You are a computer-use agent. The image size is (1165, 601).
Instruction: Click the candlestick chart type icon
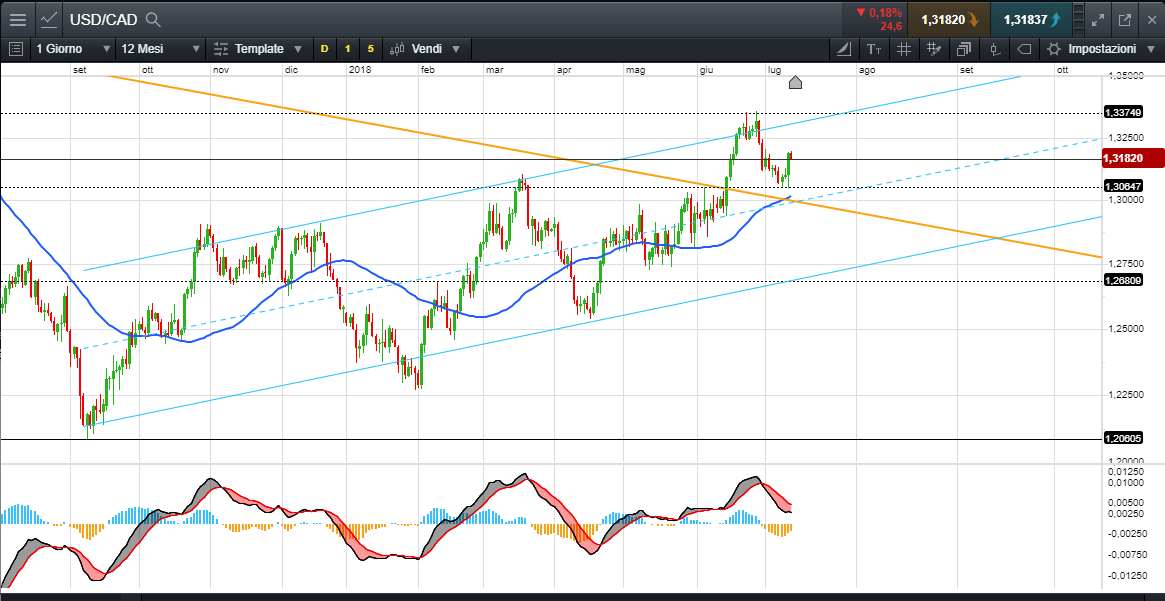pos(397,49)
